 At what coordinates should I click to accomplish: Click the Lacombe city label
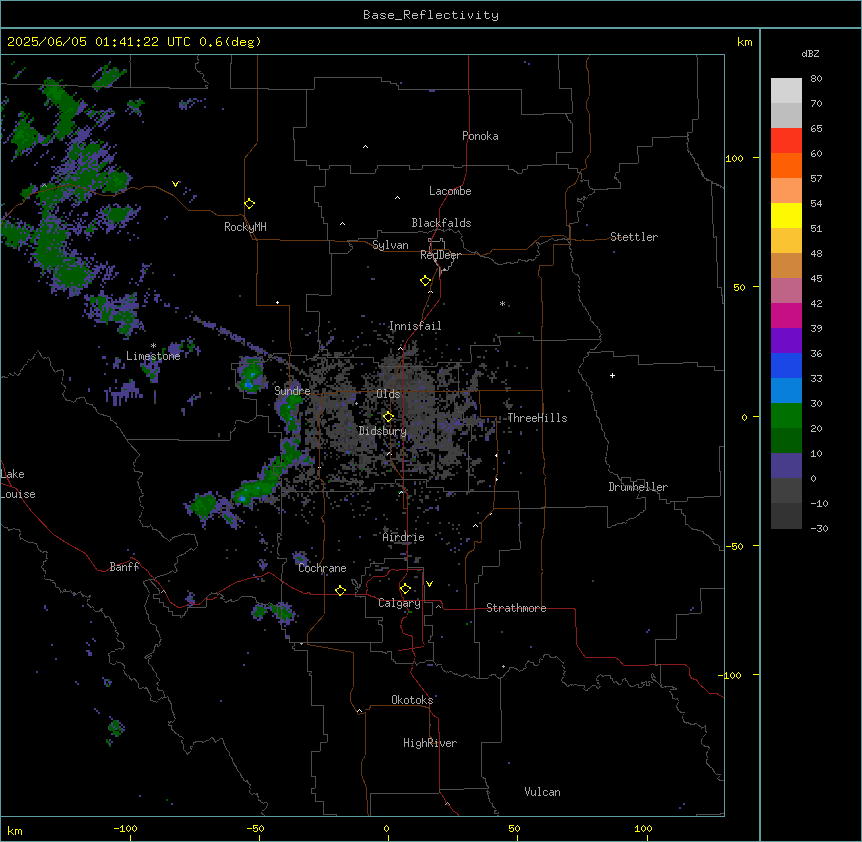pos(450,191)
